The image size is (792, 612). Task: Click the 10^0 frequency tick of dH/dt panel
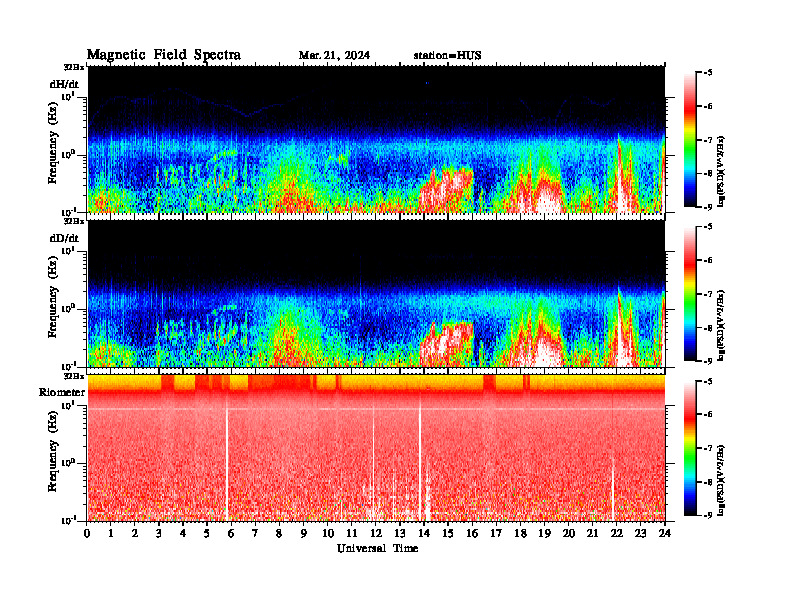coord(67,154)
